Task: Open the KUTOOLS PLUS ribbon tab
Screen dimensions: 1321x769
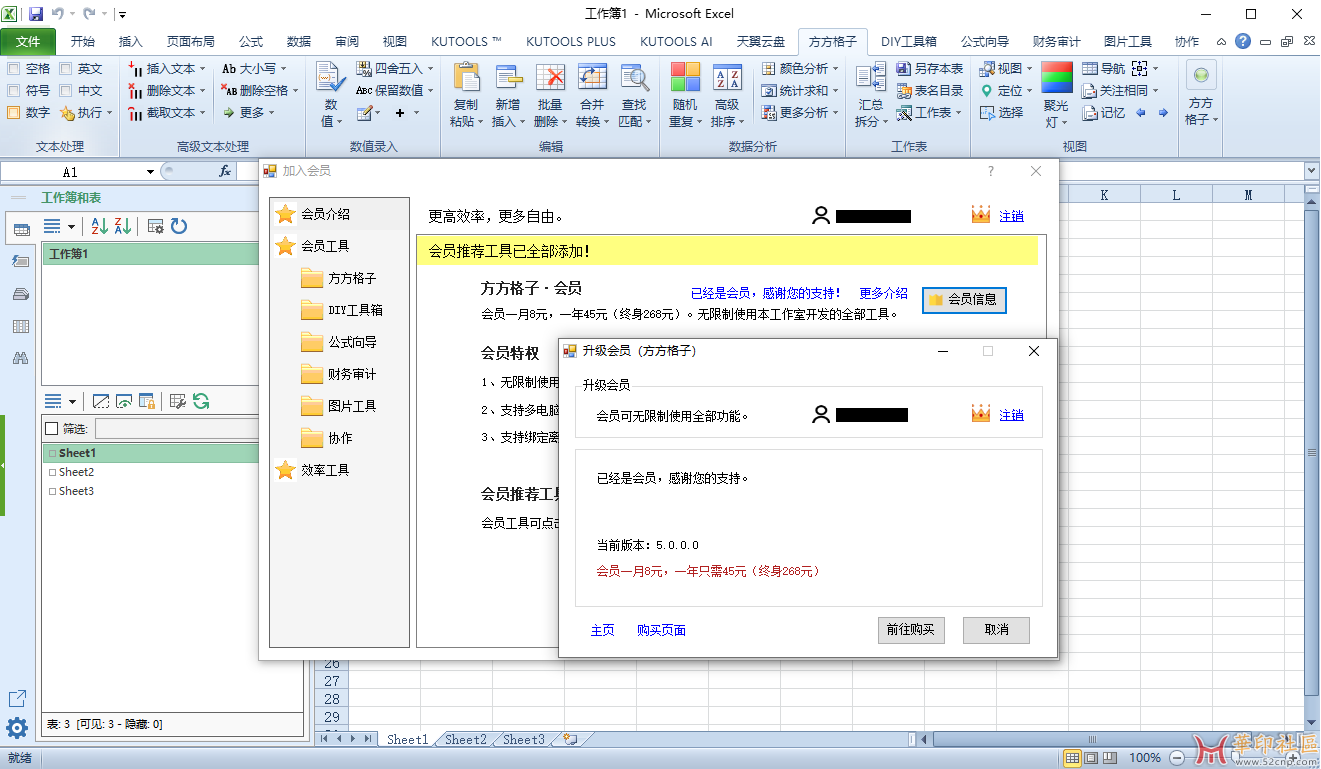Action: point(569,41)
